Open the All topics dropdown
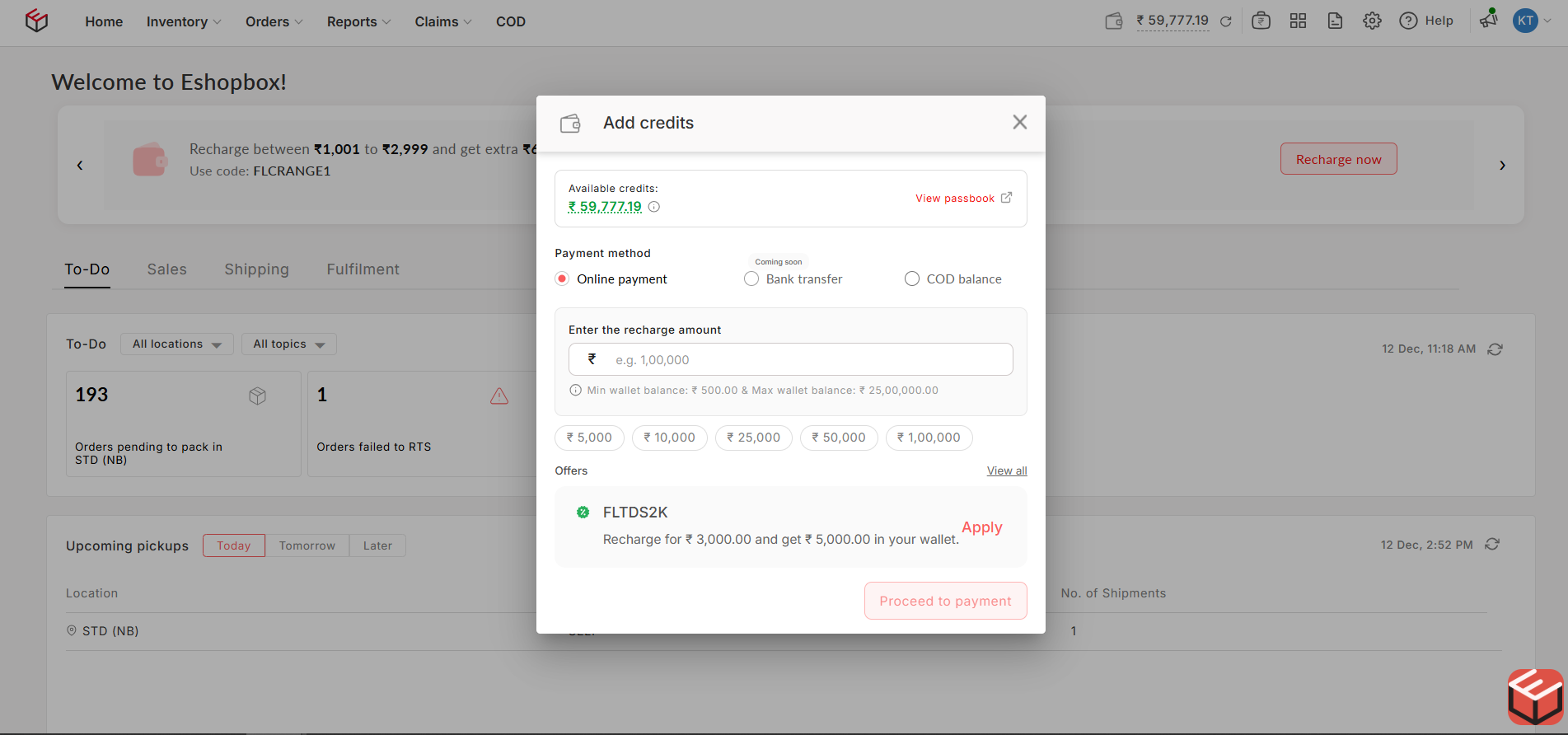The height and width of the screenshot is (735, 1568). [288, 344]
